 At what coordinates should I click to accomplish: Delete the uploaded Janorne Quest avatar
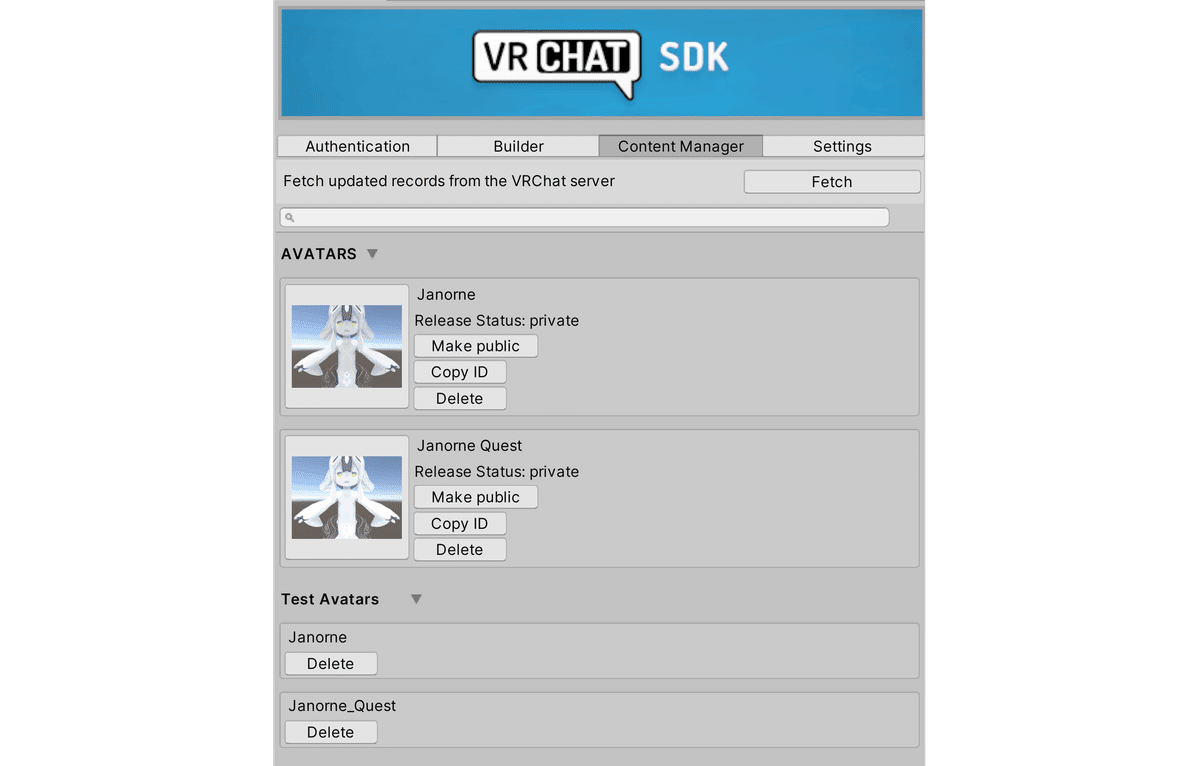(x=459, y=549)
